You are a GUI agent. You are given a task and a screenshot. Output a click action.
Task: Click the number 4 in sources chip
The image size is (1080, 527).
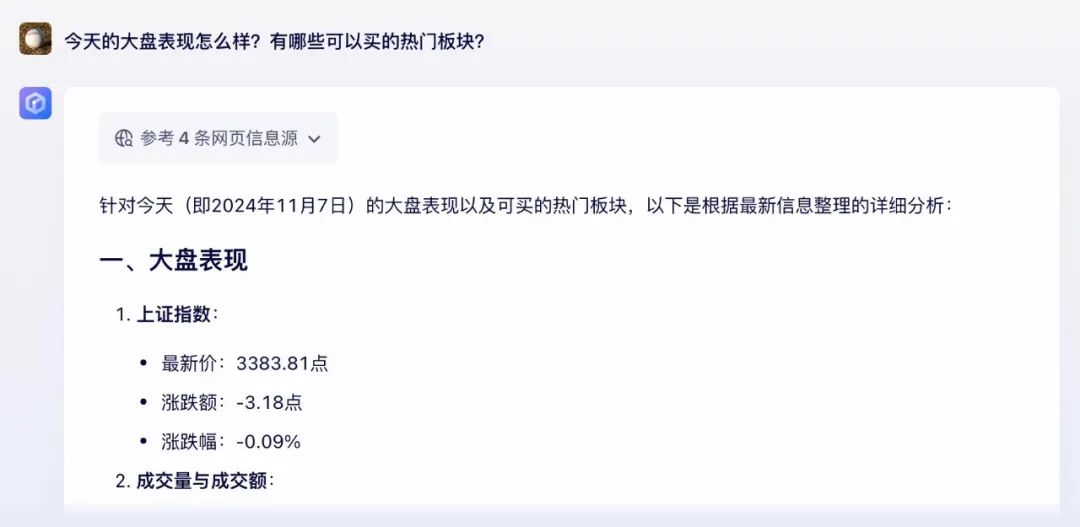(184, 139)
